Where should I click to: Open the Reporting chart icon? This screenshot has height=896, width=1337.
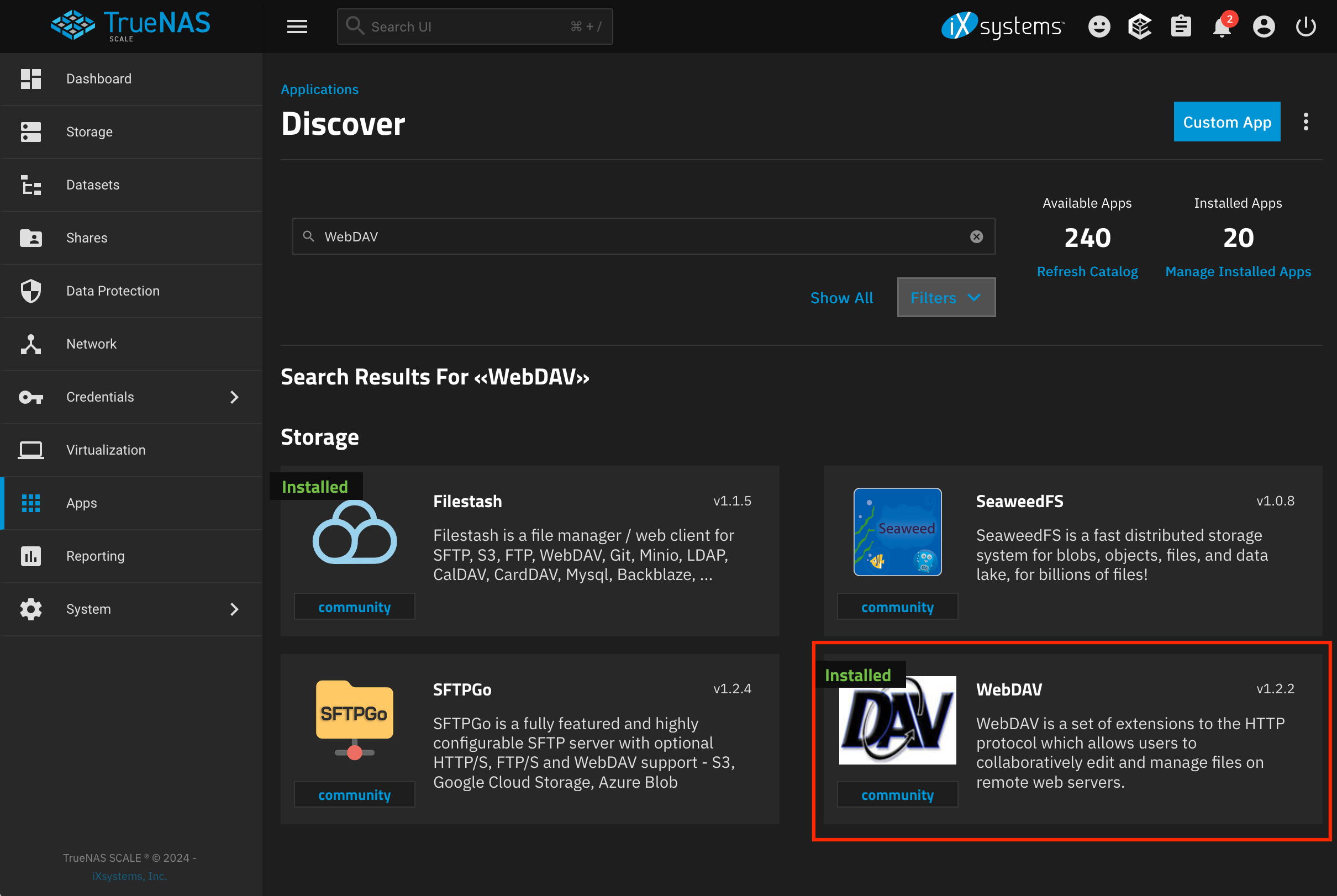(x=31, y=556)
